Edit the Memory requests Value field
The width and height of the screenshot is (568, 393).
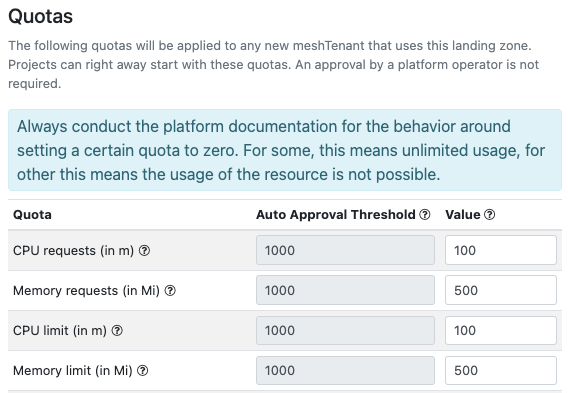tap(501, 290)
